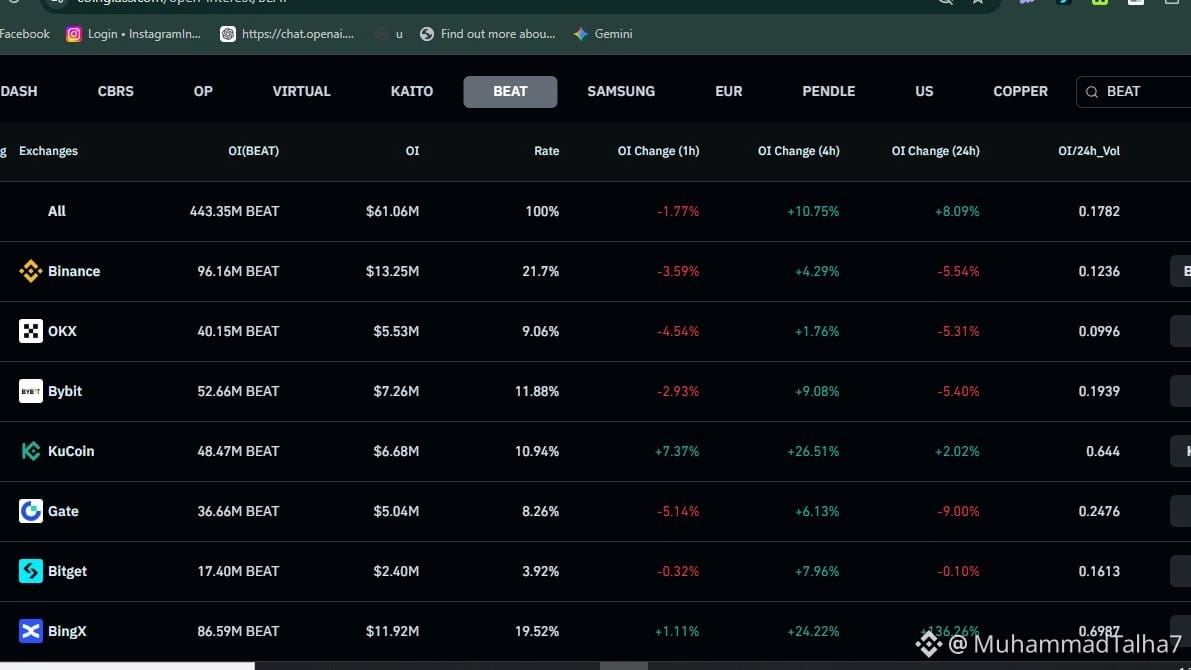Click the KuCoin exchange logo icon

pos(30,451)
